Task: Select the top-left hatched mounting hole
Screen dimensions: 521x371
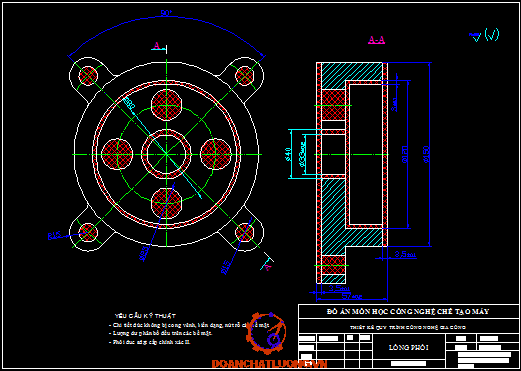Action: [x=88, y=76]
